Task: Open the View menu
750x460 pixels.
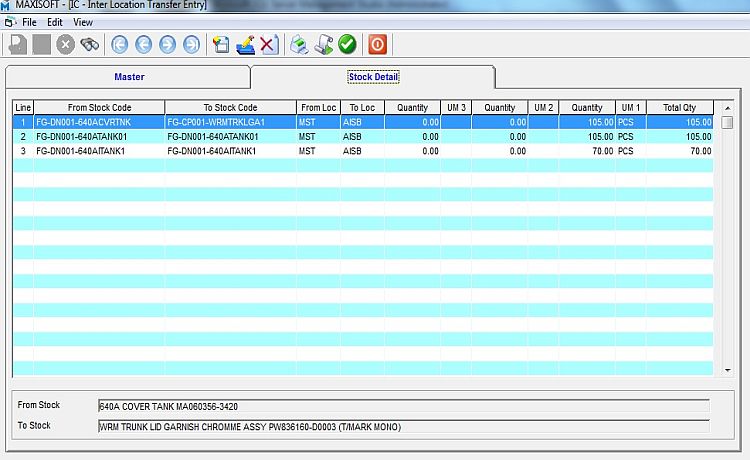Action: [x=83, y=21]
